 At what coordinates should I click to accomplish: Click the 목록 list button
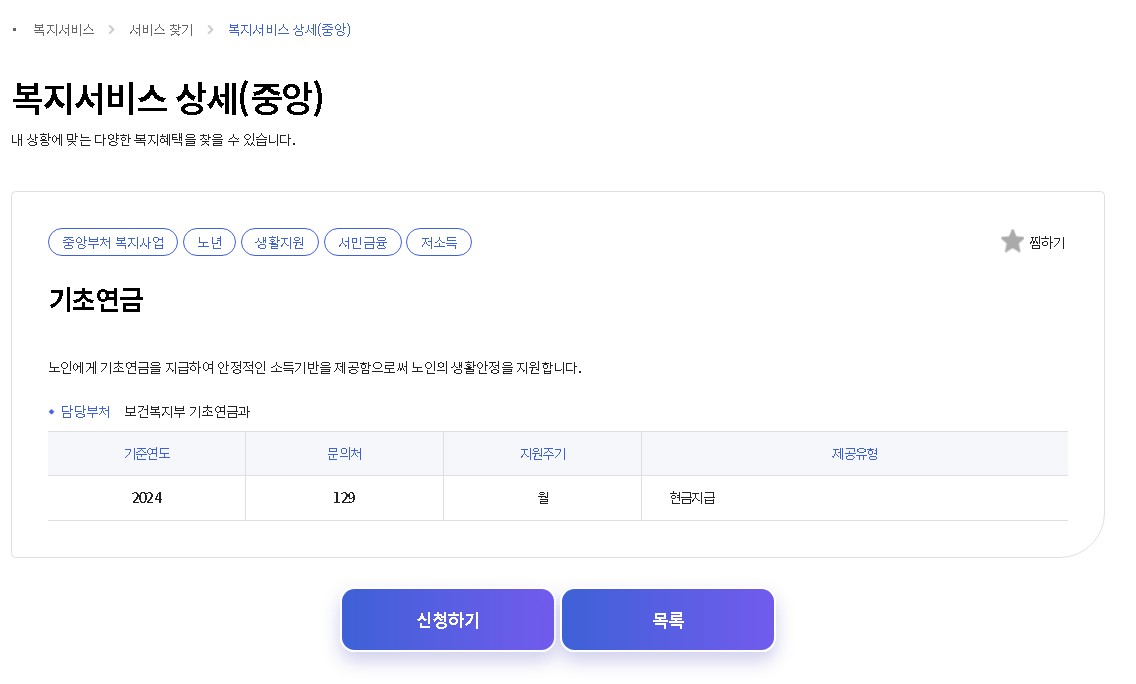tap(667, 619)
